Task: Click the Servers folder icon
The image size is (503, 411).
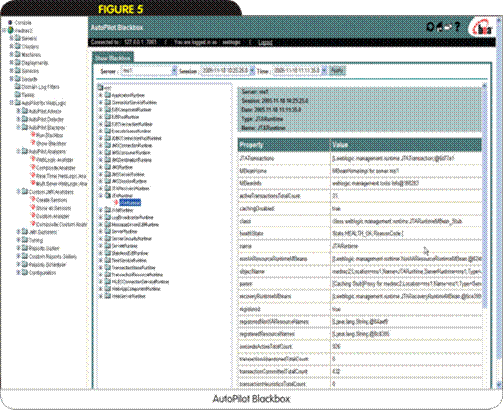Action: pos(17,38)
